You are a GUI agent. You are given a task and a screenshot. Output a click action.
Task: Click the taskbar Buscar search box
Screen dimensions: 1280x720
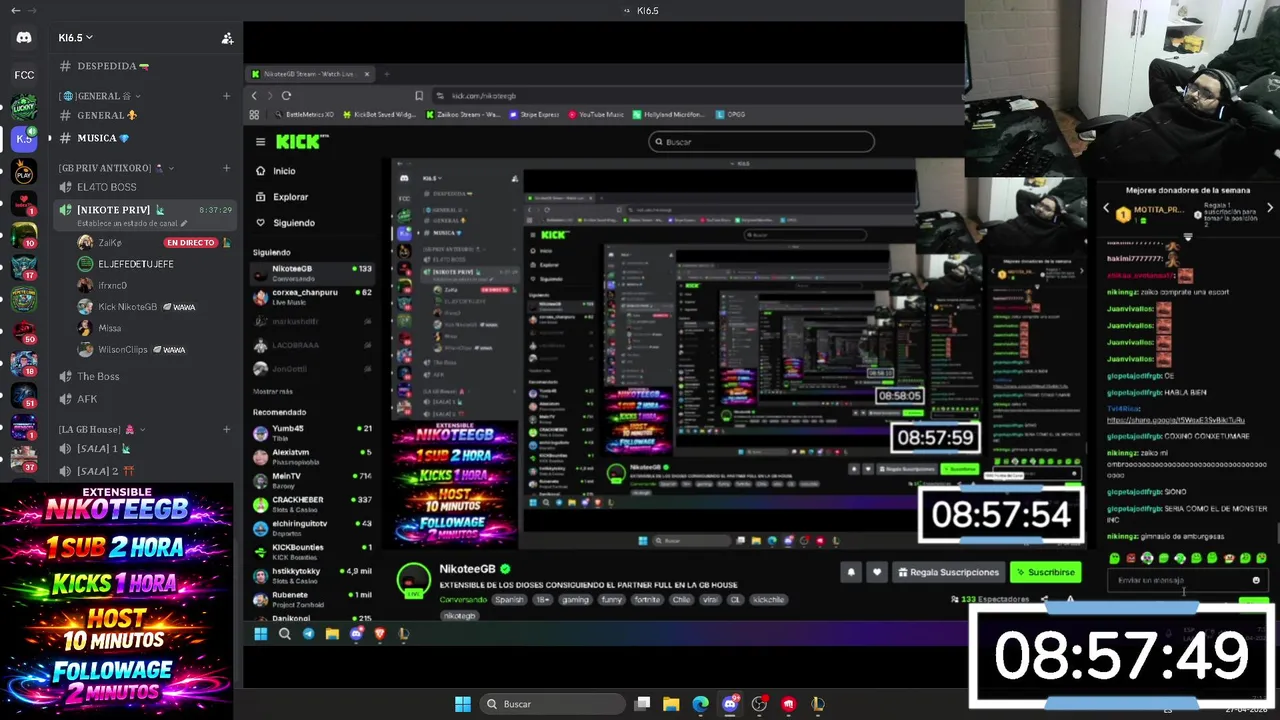click(x=553, y=704)
